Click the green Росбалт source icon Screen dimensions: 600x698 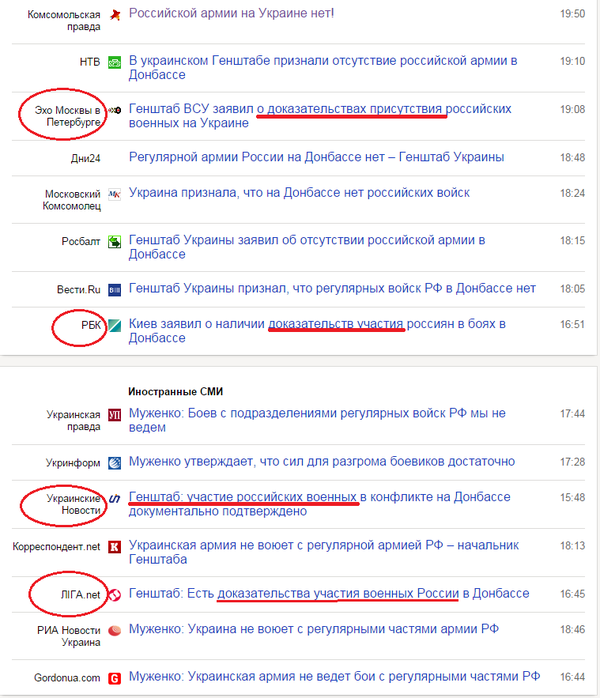(x=114, y=242)
